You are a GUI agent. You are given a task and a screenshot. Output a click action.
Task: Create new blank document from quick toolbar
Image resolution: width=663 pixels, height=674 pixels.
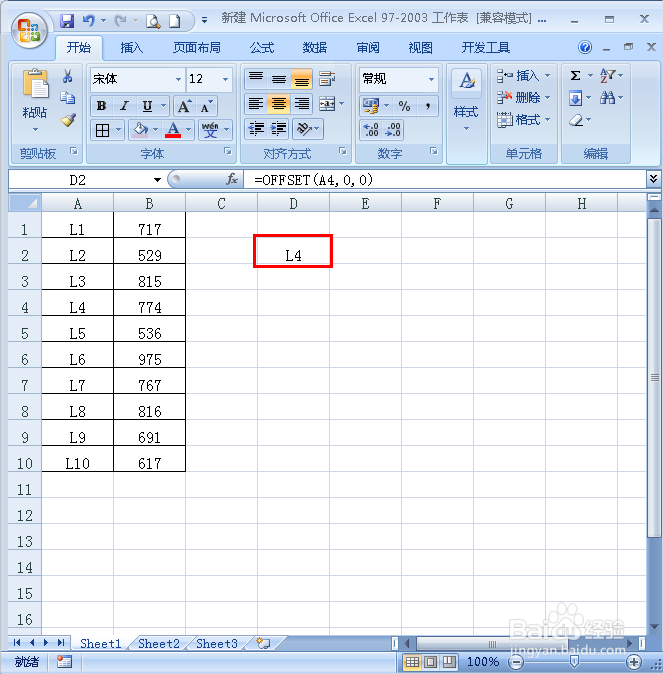click(175, 21)
